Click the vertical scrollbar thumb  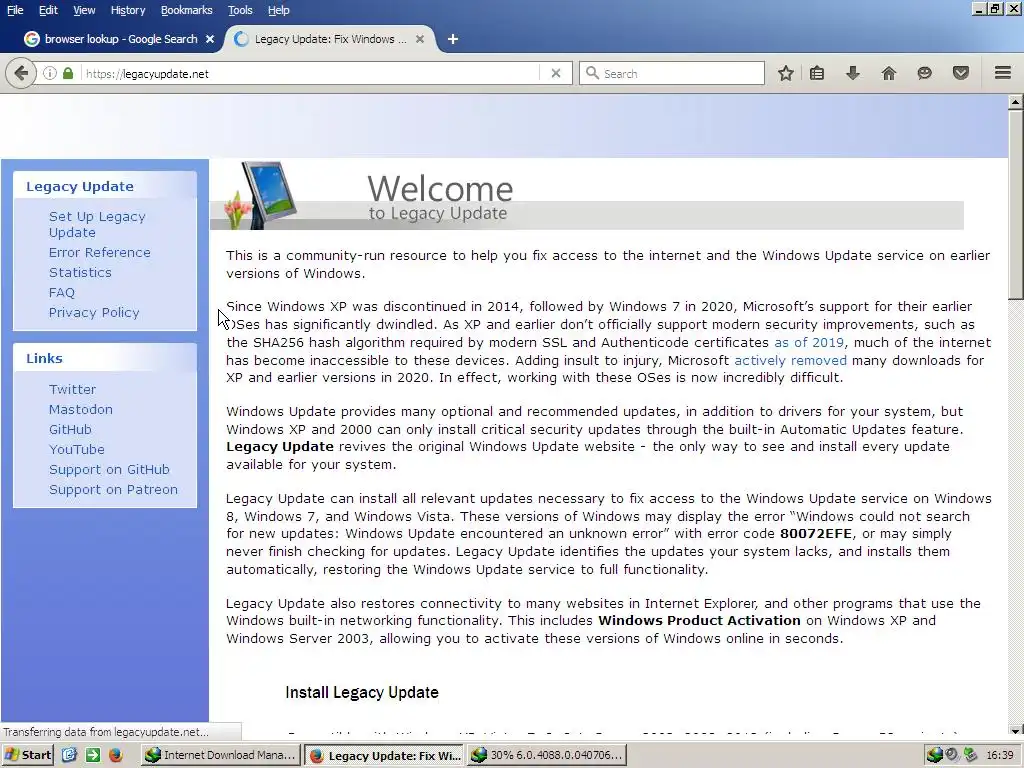pos(1016,204)
